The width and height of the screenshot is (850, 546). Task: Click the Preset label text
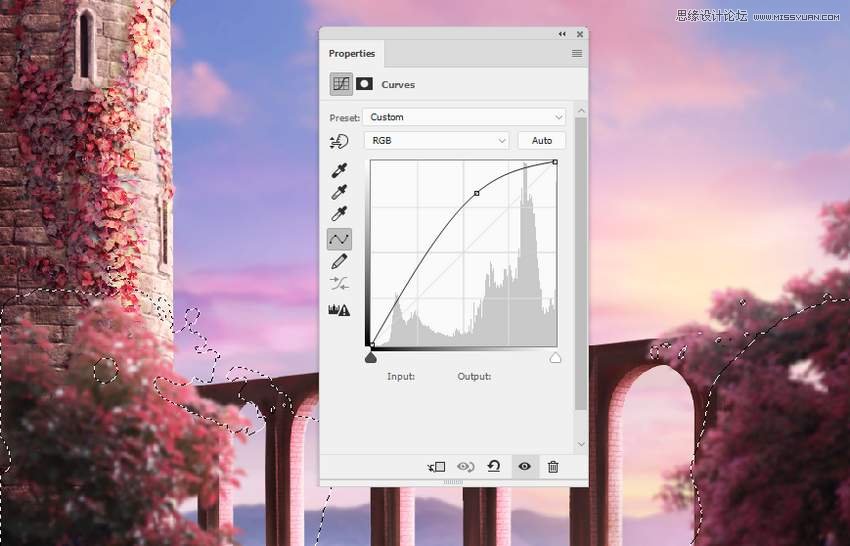coord(344,118)
